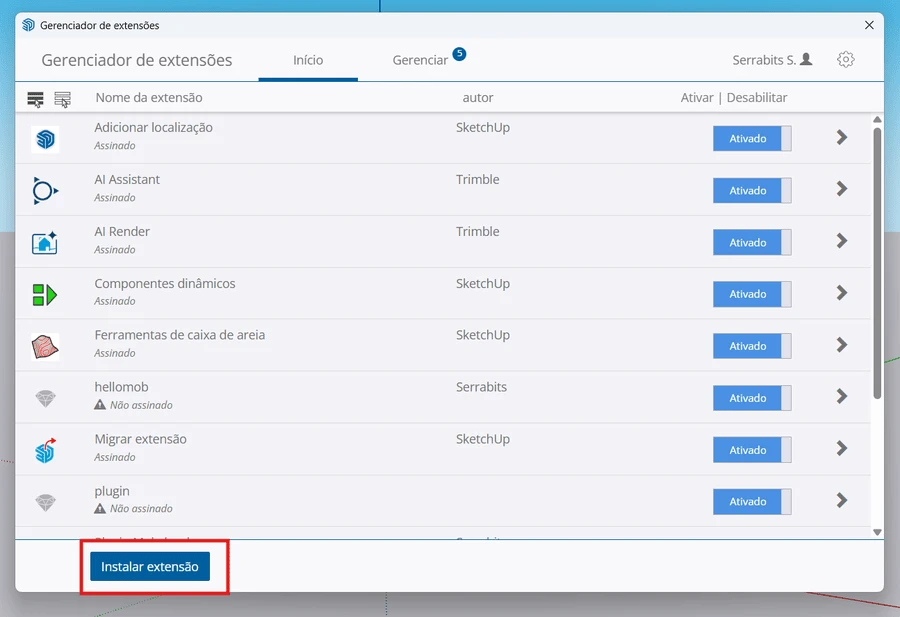Click the Migrar extensão extension name
This screenshot has width=900, height=617.
pos(141,439)
